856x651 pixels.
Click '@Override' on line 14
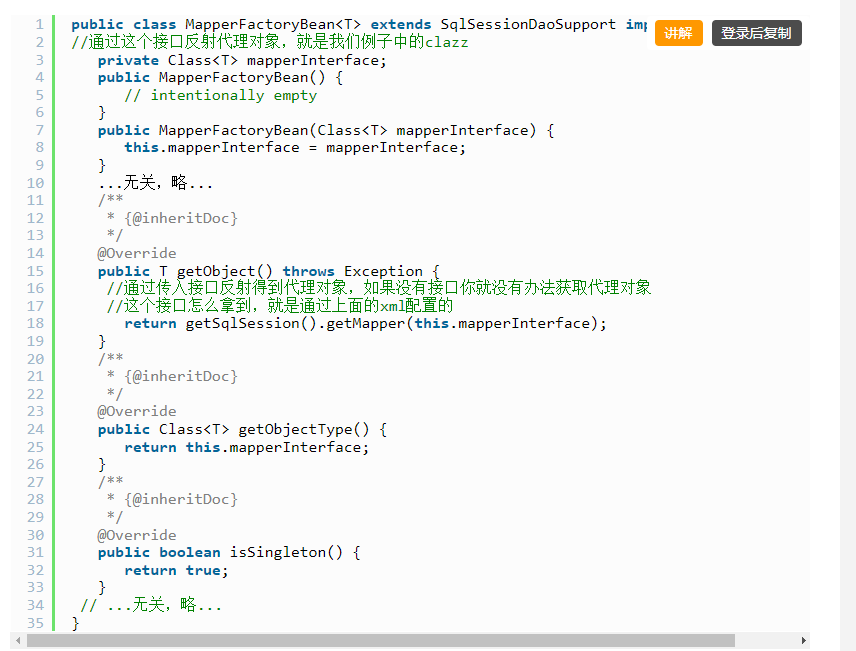coord(137,253)
